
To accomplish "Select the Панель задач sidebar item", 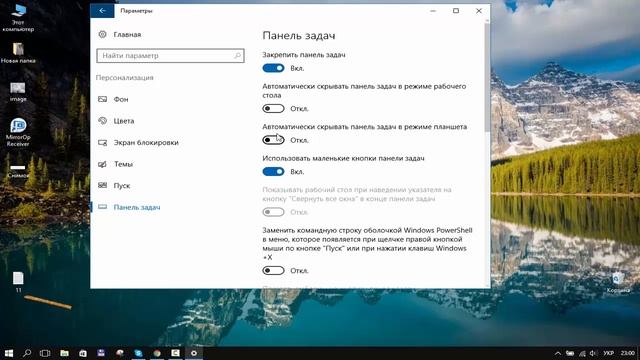I will click(x=137, y=207).
